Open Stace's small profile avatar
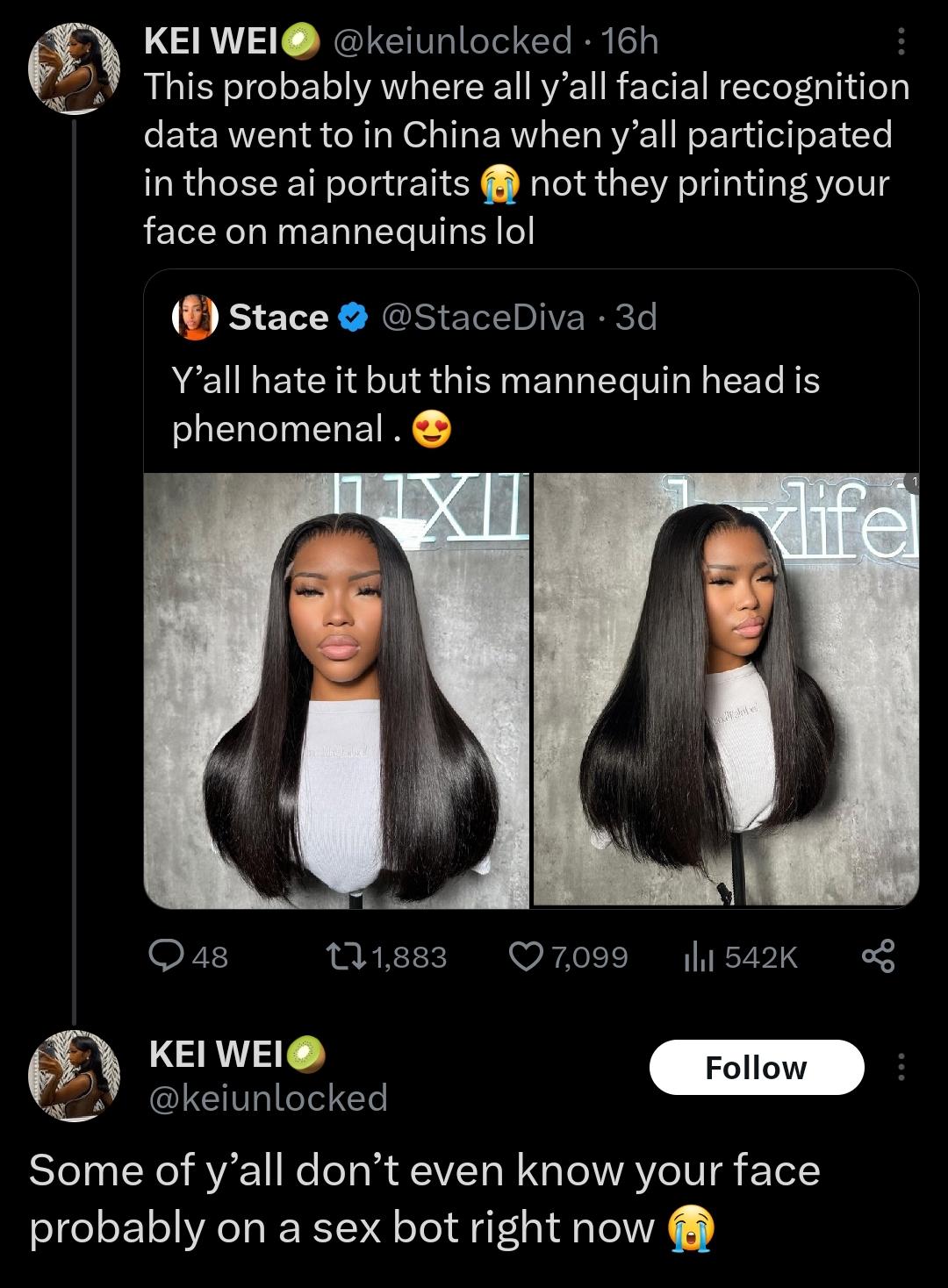This screenshot has width=948, height=1288. pos(195,318)
